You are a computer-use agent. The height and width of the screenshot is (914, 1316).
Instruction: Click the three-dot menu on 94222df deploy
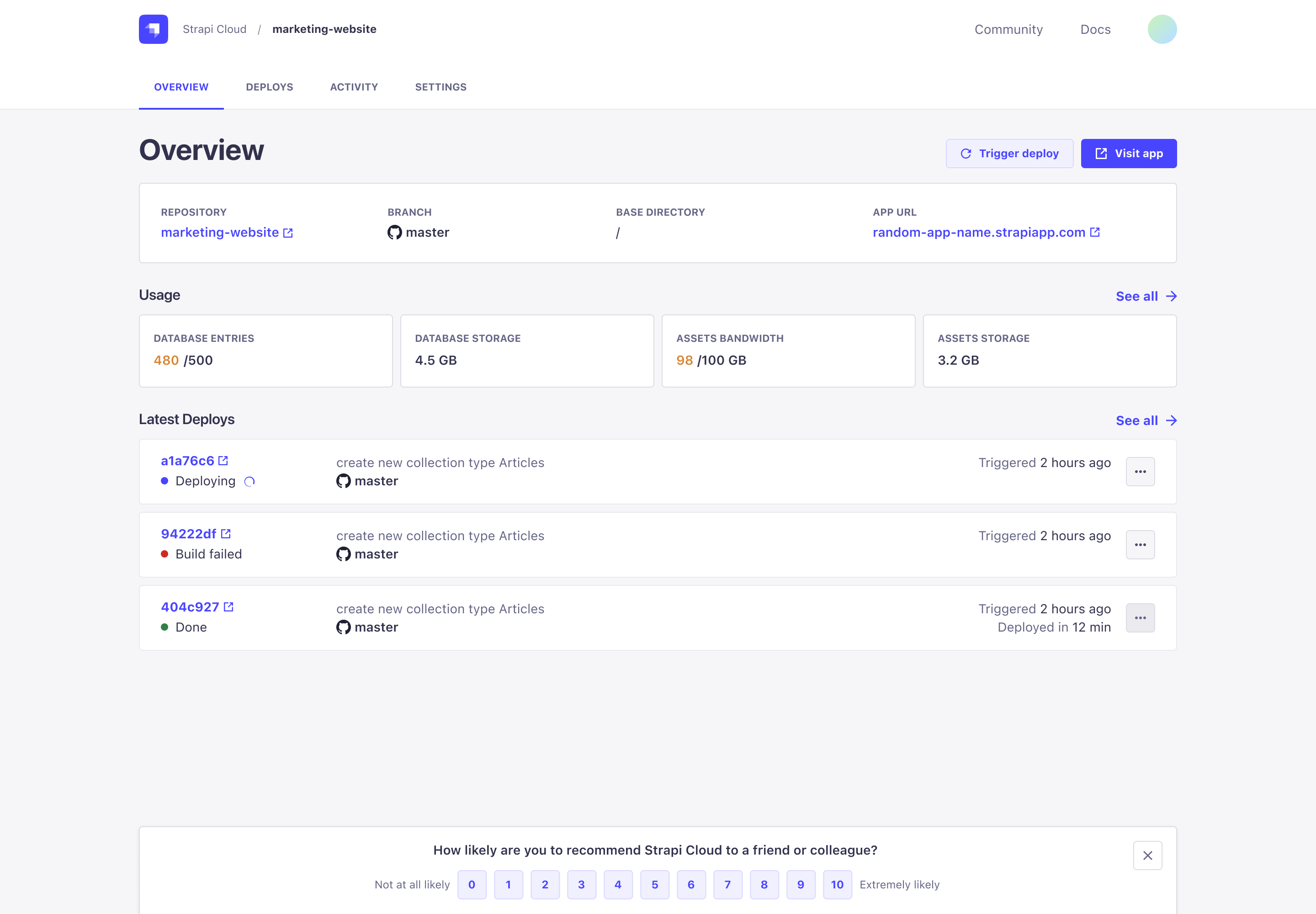[1140, 544]
